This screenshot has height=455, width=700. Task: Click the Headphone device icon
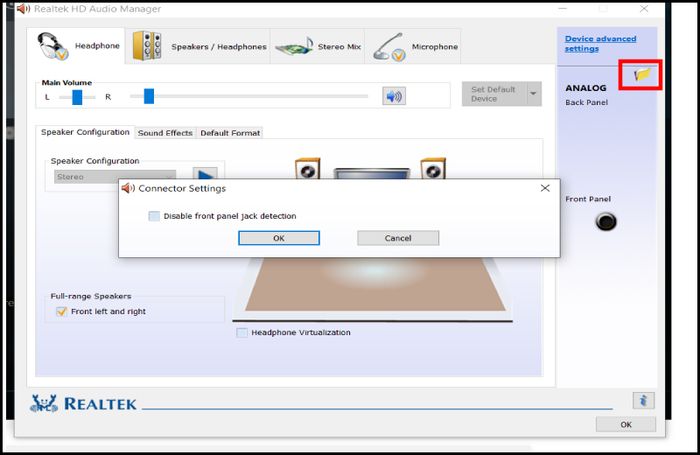[53, 46]
